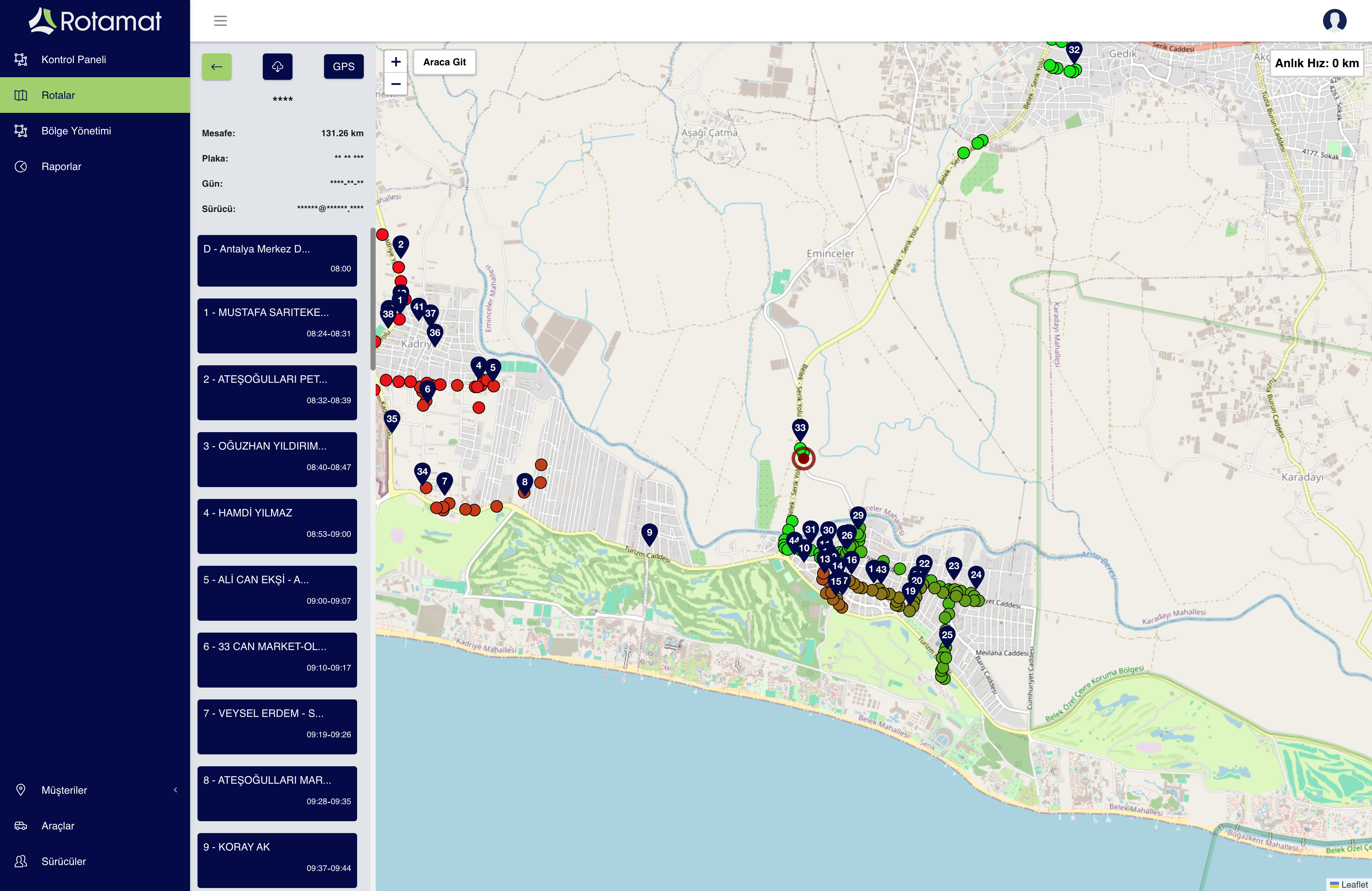Click map marker number 35
This screenshot has width=1372, height=891.
pos(392,421)
